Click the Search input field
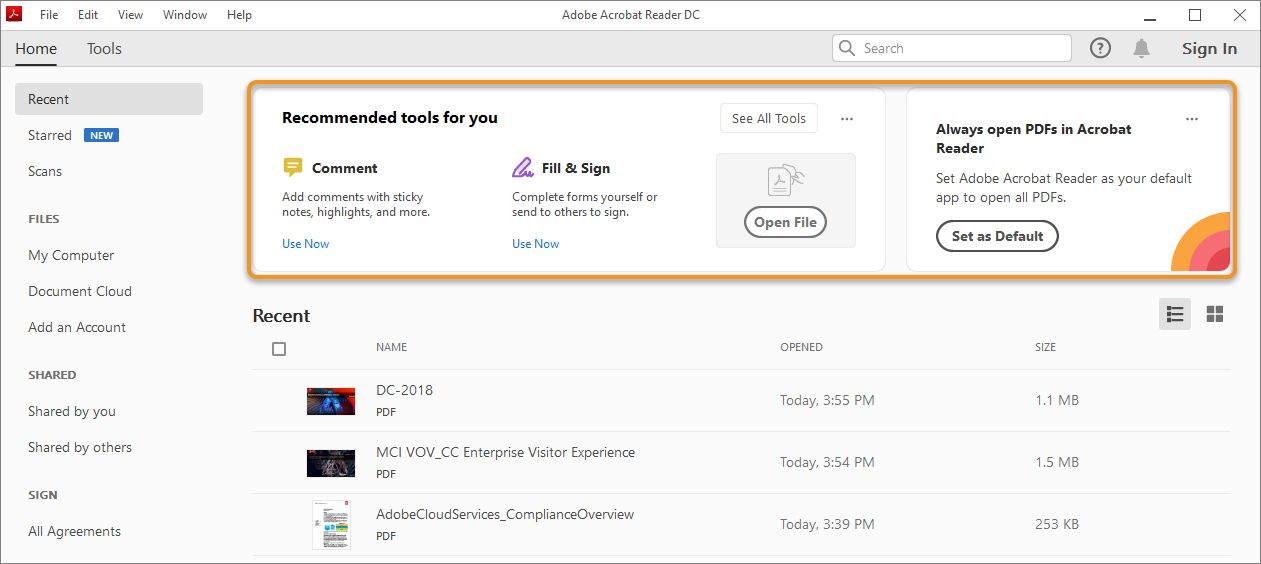 point(960,48)
